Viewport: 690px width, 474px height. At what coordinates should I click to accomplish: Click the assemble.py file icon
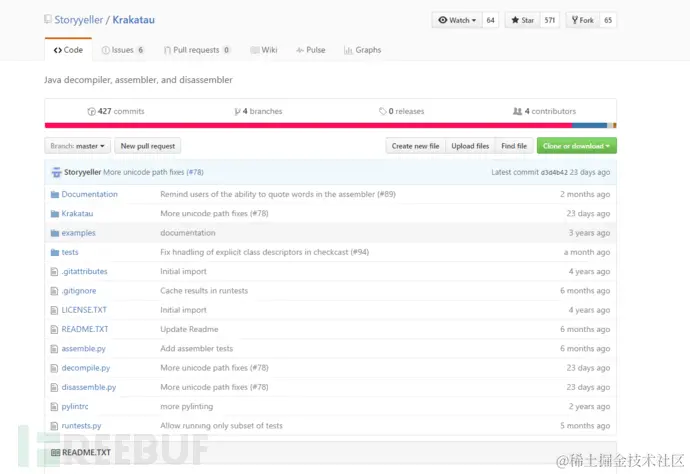[x=54, y=349]
